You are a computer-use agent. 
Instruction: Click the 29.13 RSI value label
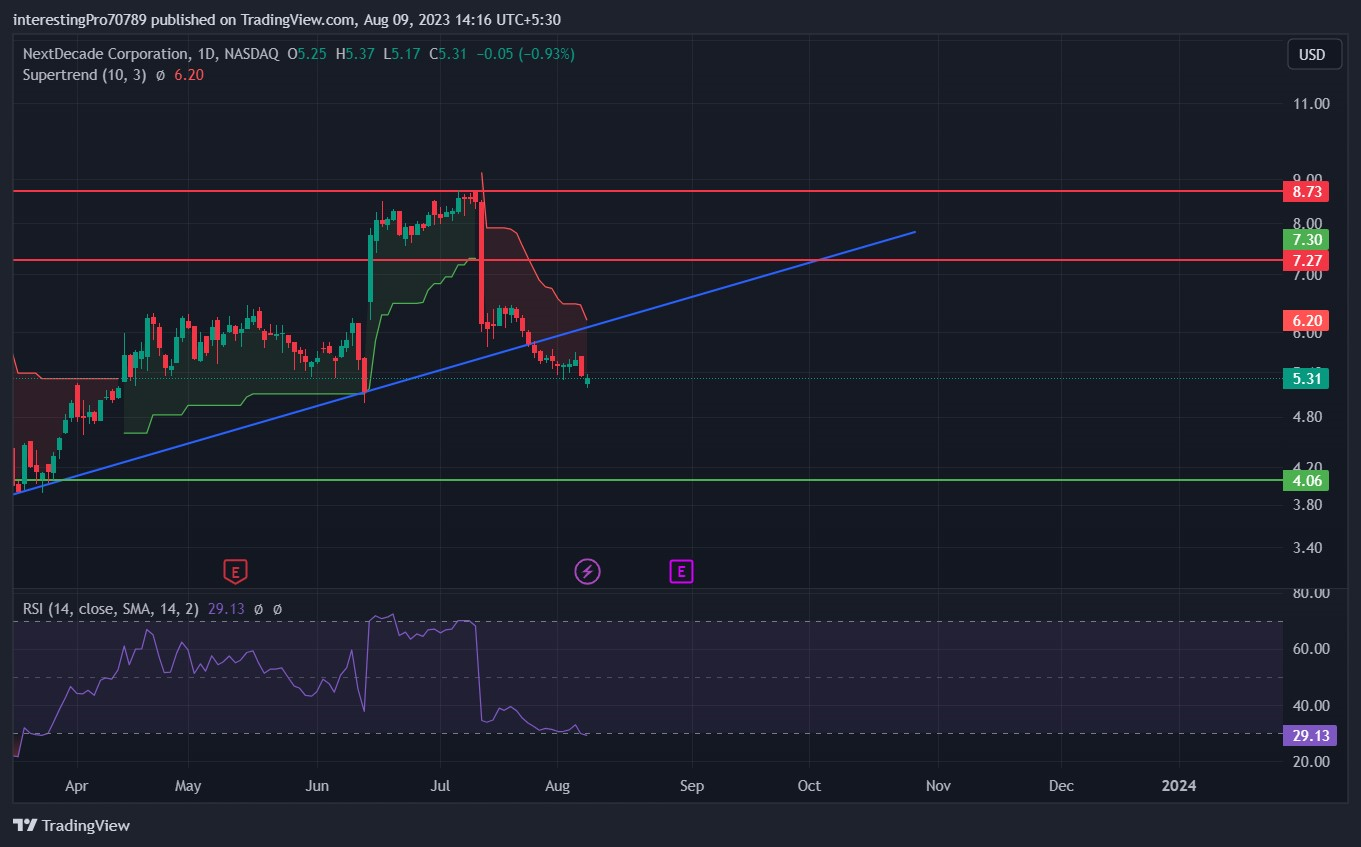(1308, 735)
